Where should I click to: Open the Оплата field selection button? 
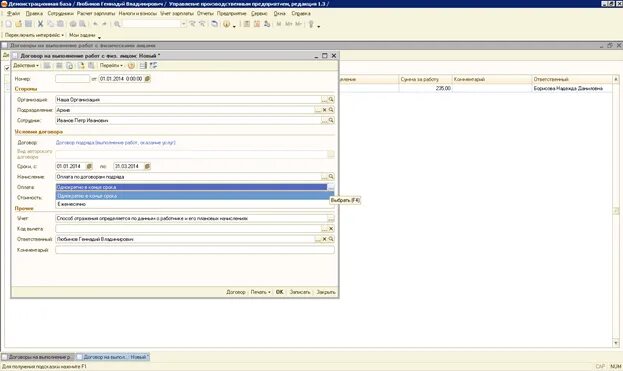[x=331, y=187]
